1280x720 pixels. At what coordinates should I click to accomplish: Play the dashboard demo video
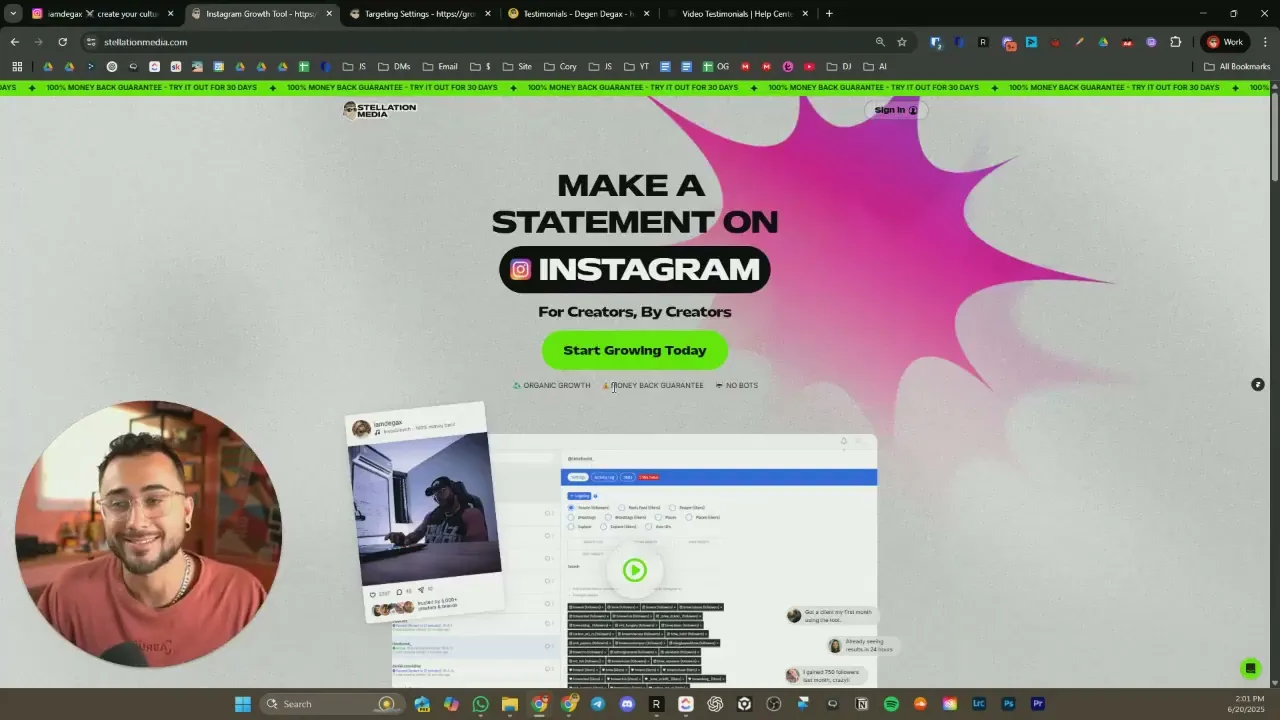(x=634, y=570)
